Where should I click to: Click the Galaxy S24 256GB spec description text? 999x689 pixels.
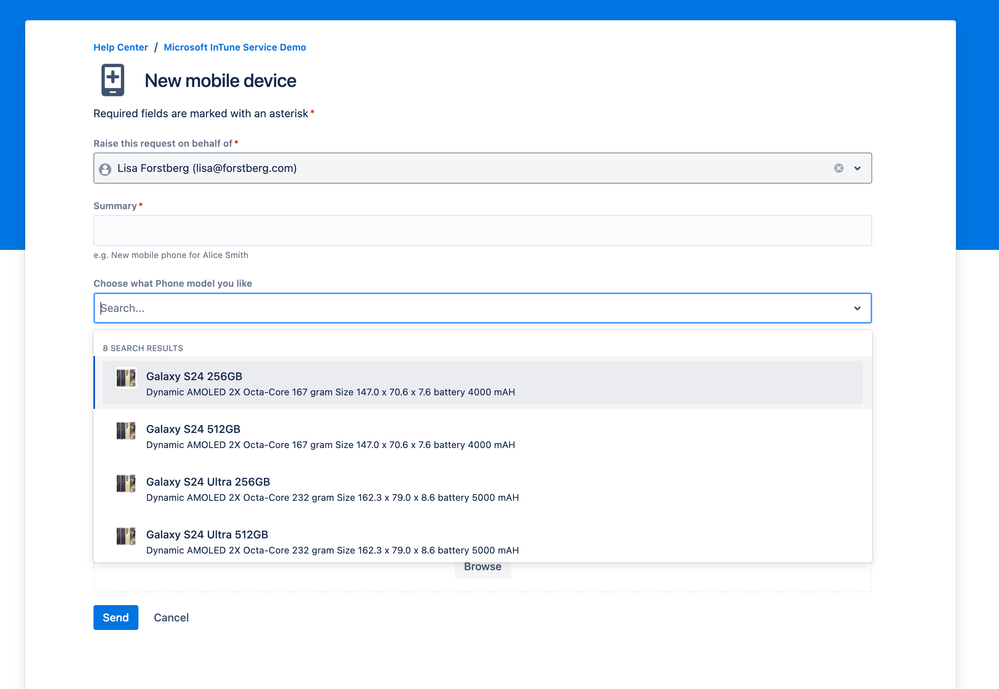[331, 392]
